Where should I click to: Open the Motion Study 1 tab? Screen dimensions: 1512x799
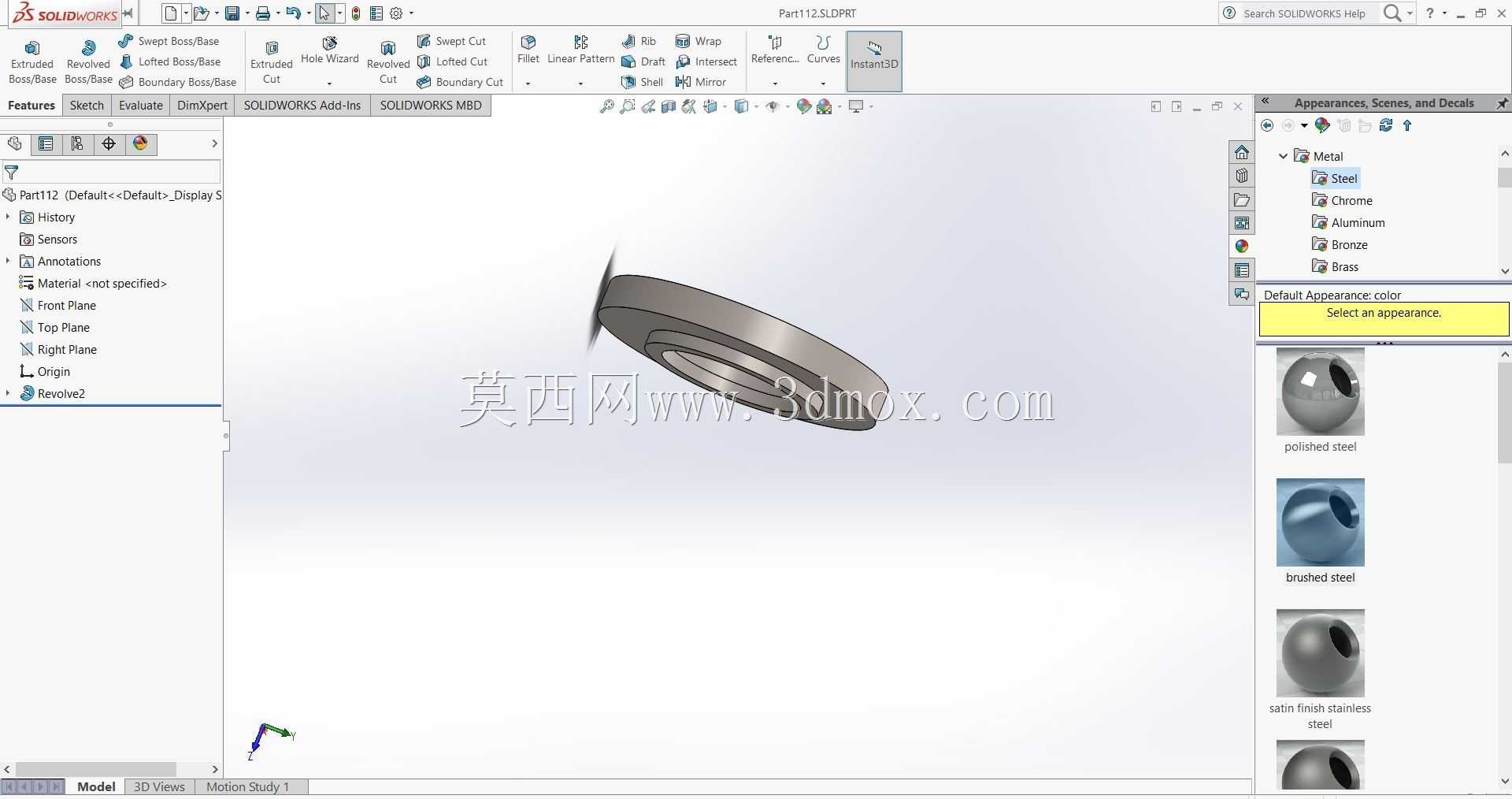tap(248, 786)
